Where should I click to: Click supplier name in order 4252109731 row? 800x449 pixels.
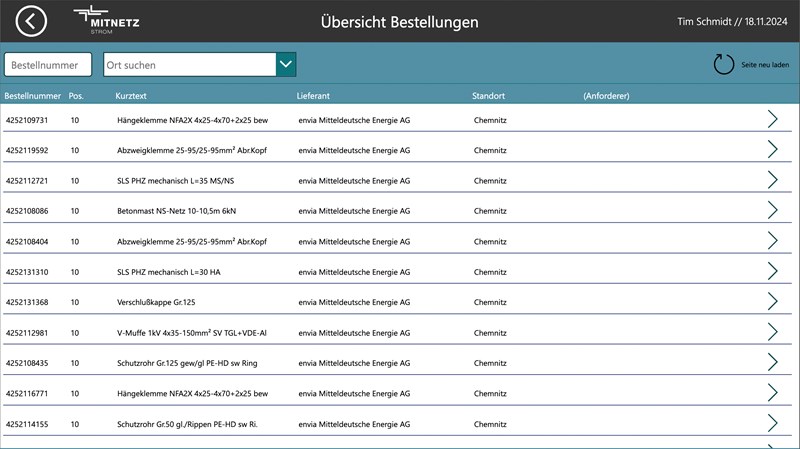pos(354,120)
